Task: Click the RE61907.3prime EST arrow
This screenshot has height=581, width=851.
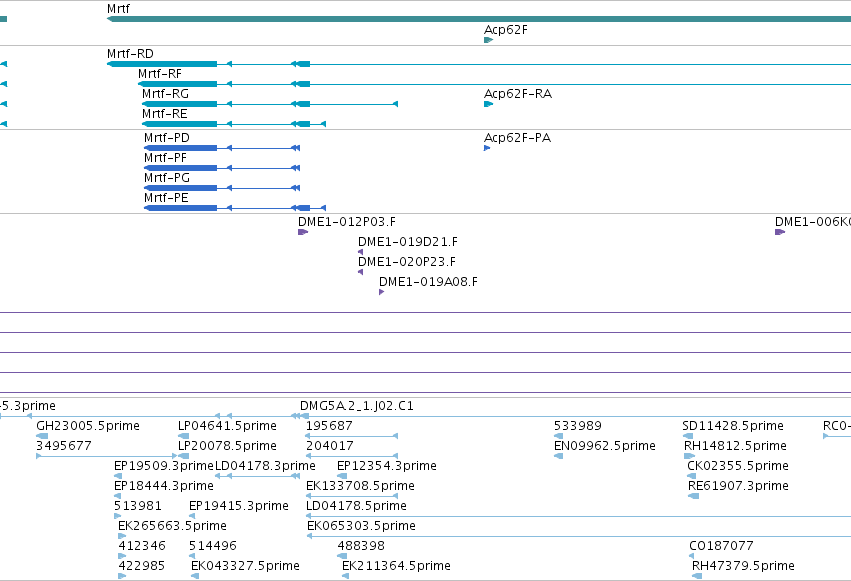Action: tap(694, 496)
